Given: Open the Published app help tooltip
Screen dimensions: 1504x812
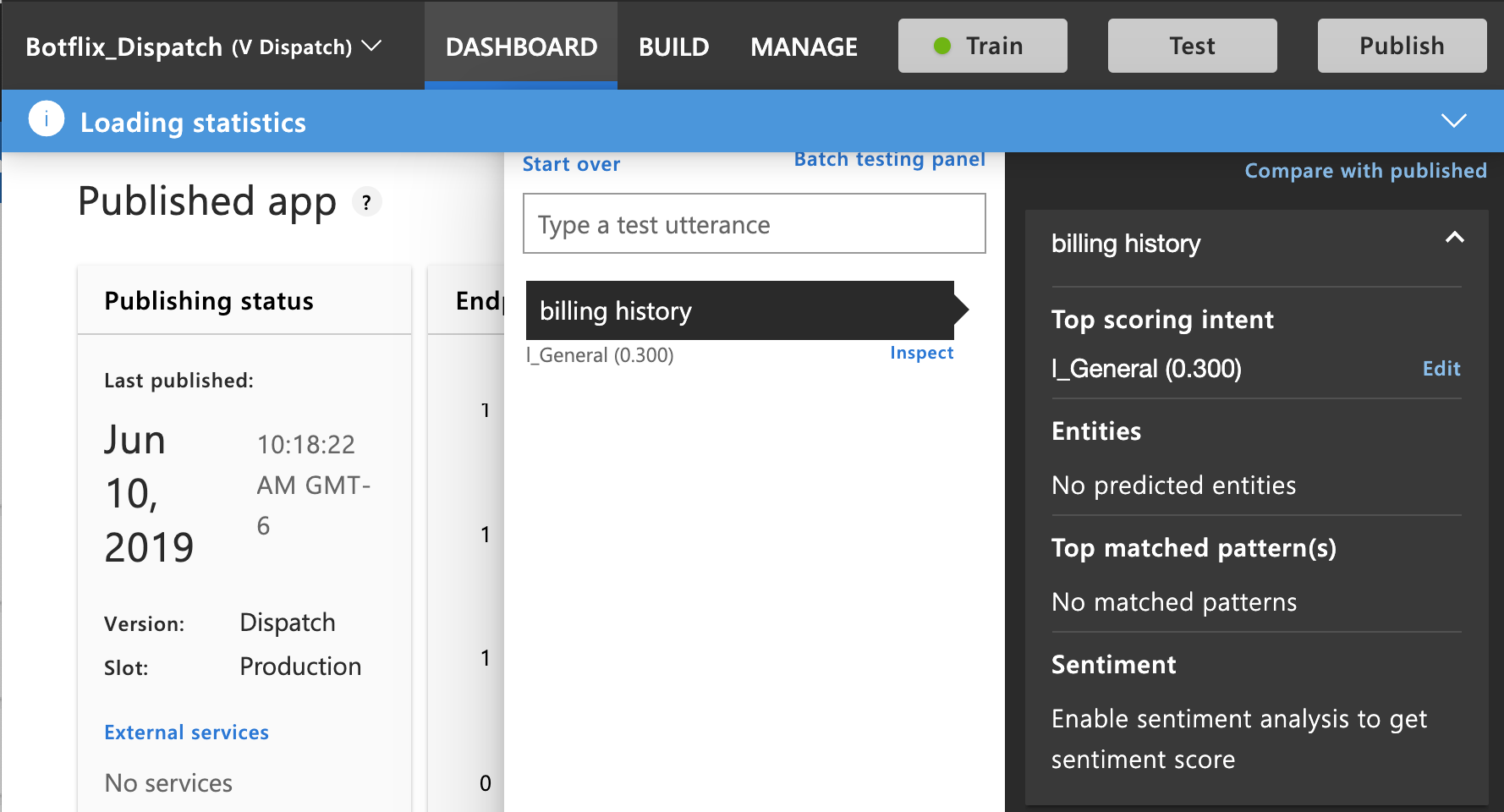Looking at the screenshot, I should pos(366,202).
